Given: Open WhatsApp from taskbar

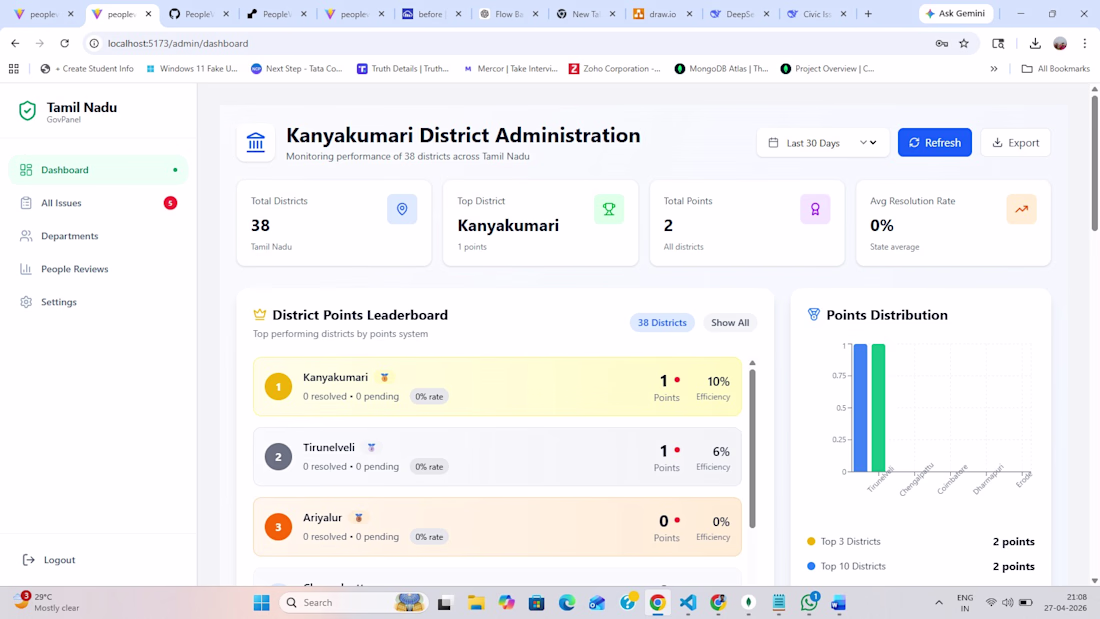Looking at the screenshot, I should click(x=809, y=601).
